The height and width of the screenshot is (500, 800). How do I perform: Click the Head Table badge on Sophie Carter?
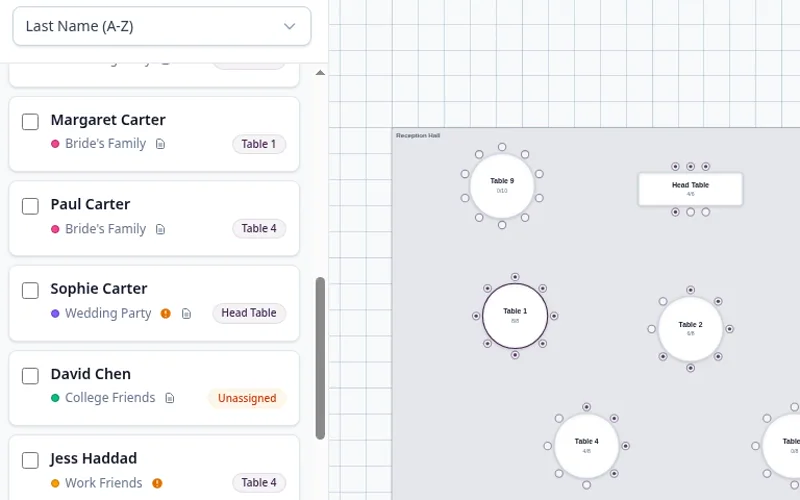tap(249, 313)
